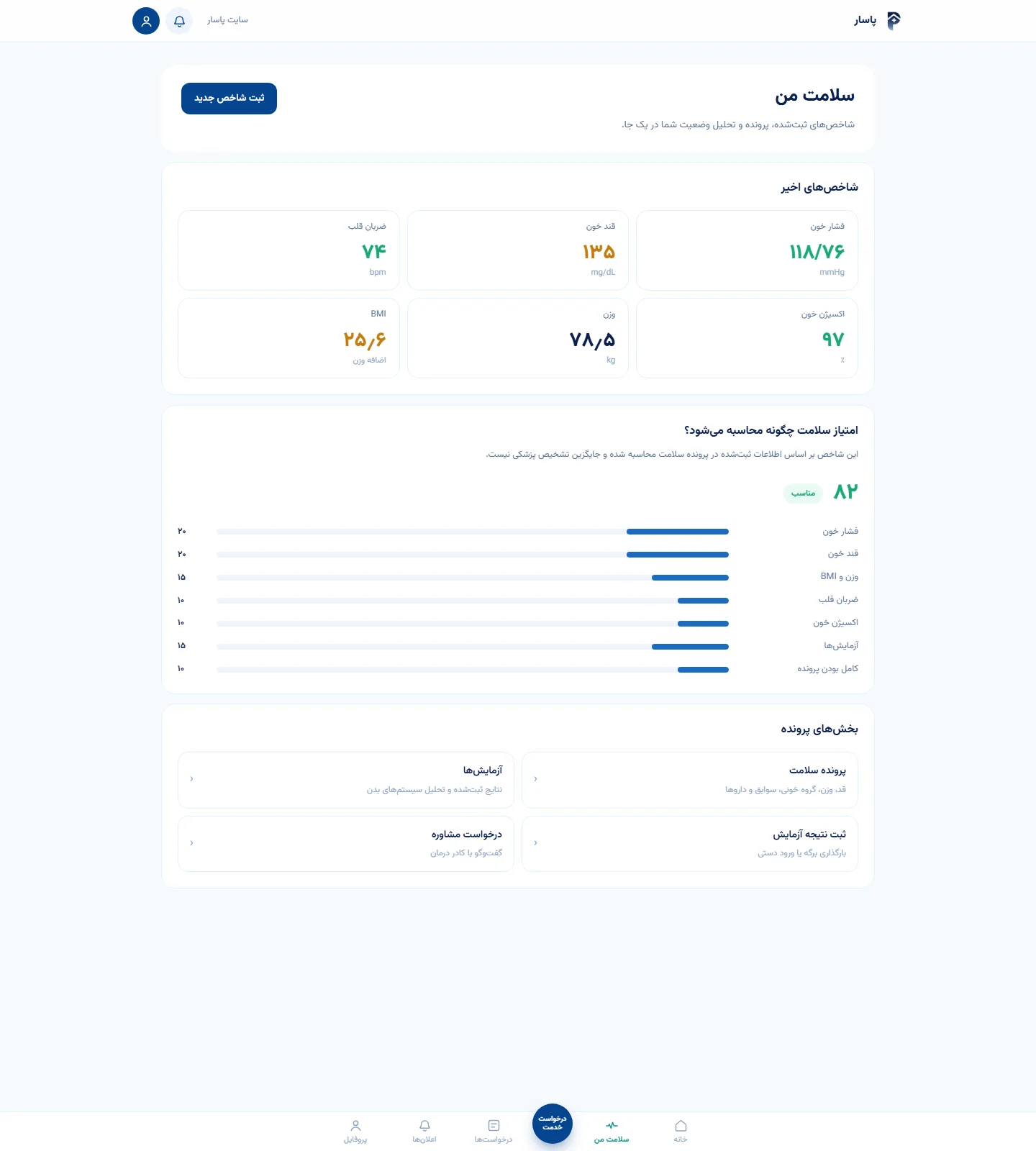Screen dimensions: 1036x1151
Task: Go to خانه home icon
Action: tap(681, 1126)
